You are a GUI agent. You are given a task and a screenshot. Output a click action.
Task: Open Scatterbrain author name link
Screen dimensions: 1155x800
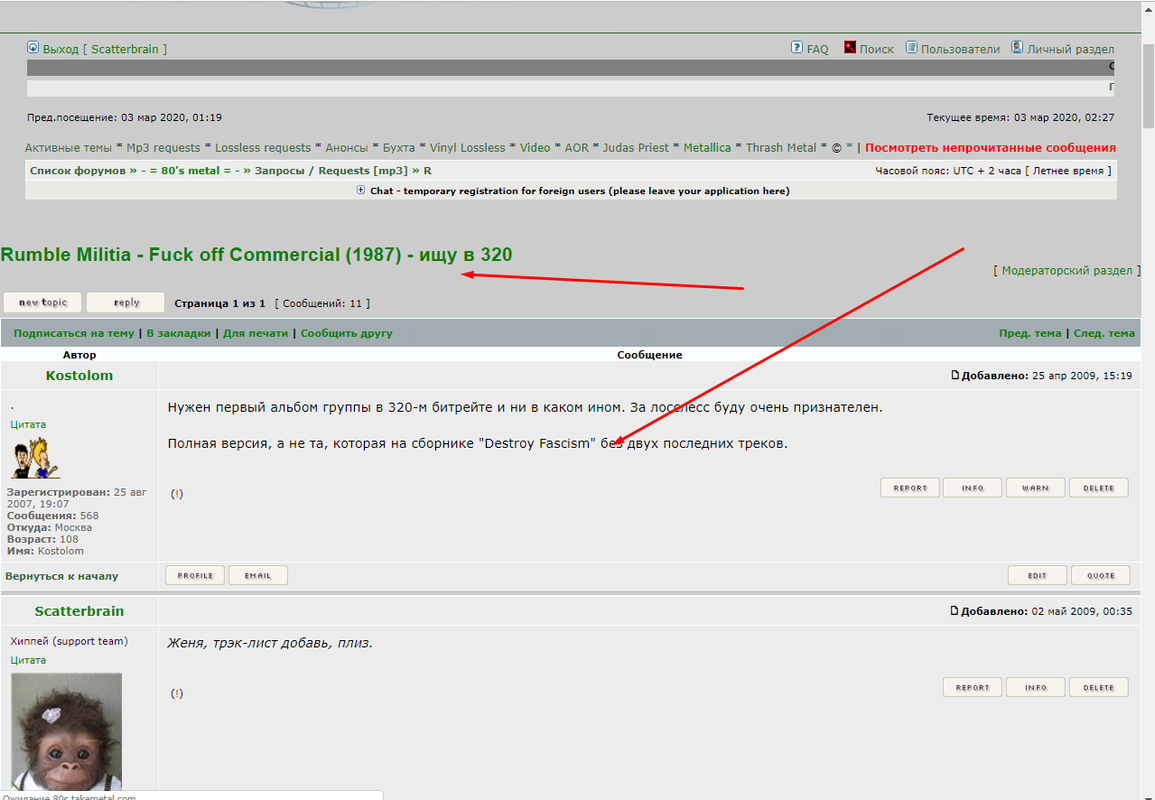tap(80, 611)
